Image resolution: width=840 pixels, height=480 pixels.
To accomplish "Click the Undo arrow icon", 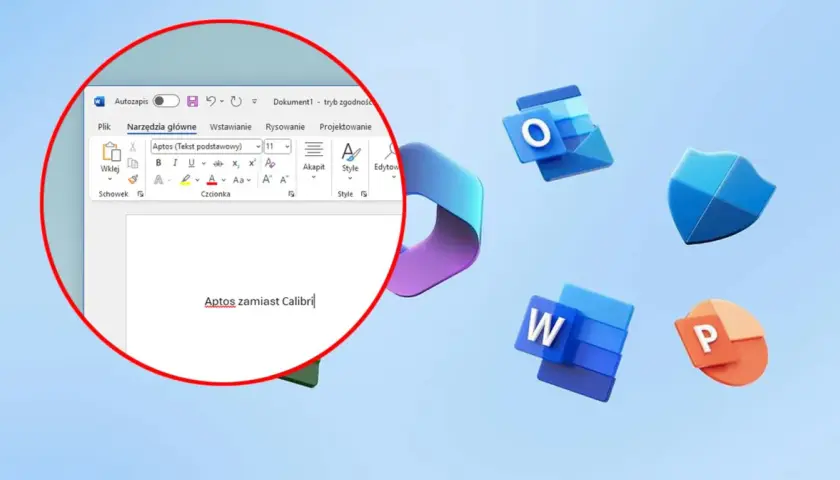I will pyautogui.click(x=211, y=101).
